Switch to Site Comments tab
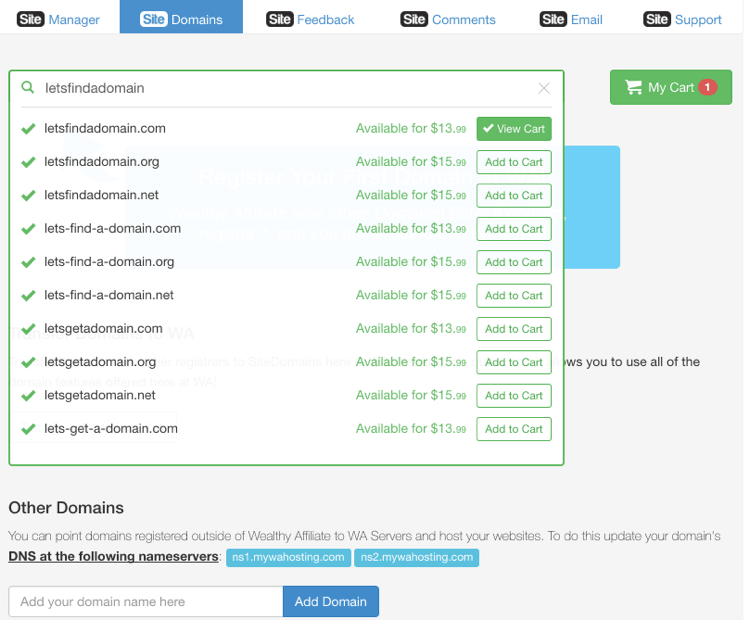 click(x=448, y=19)
